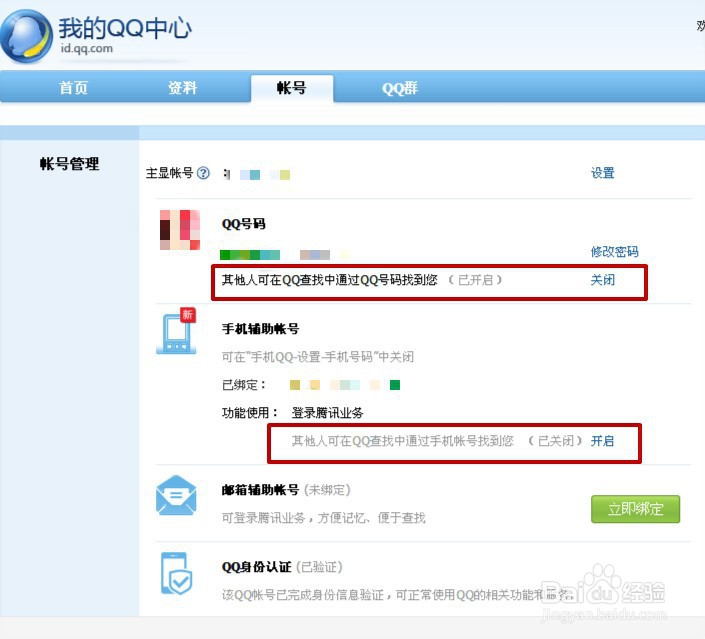Click the 其他人可在QQ查找中通过QQ号码找到您 text
This screenshot has height=639, width=705.
330,280
